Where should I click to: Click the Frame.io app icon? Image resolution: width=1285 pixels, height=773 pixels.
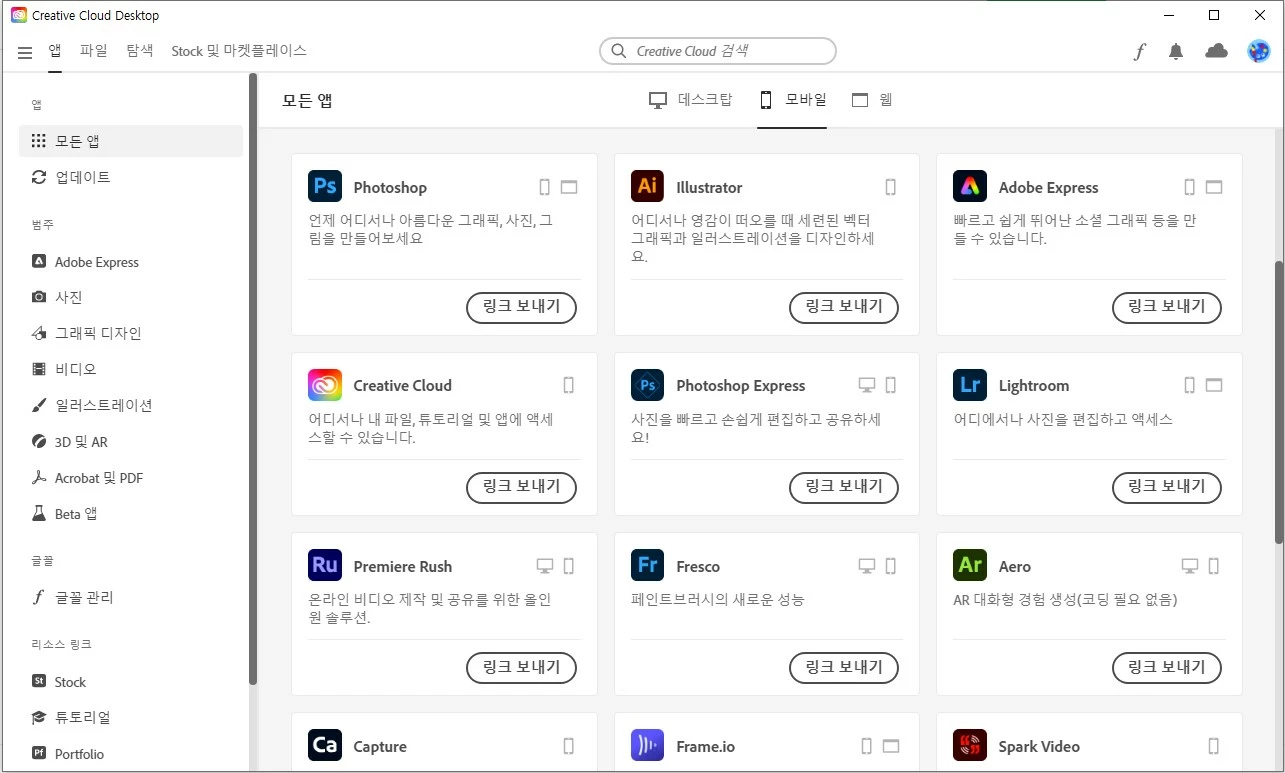click(x=648, y=745)
